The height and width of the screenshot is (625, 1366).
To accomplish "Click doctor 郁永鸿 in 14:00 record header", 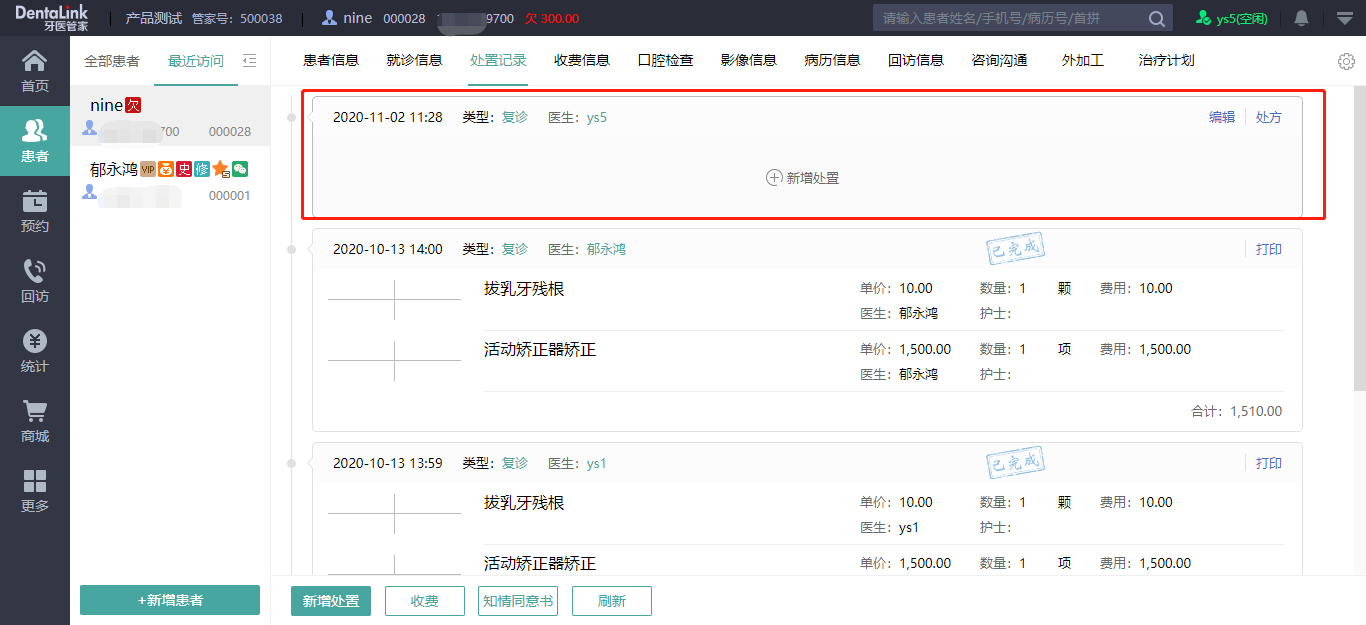I will pyautogui.click(x=606, y=249).
